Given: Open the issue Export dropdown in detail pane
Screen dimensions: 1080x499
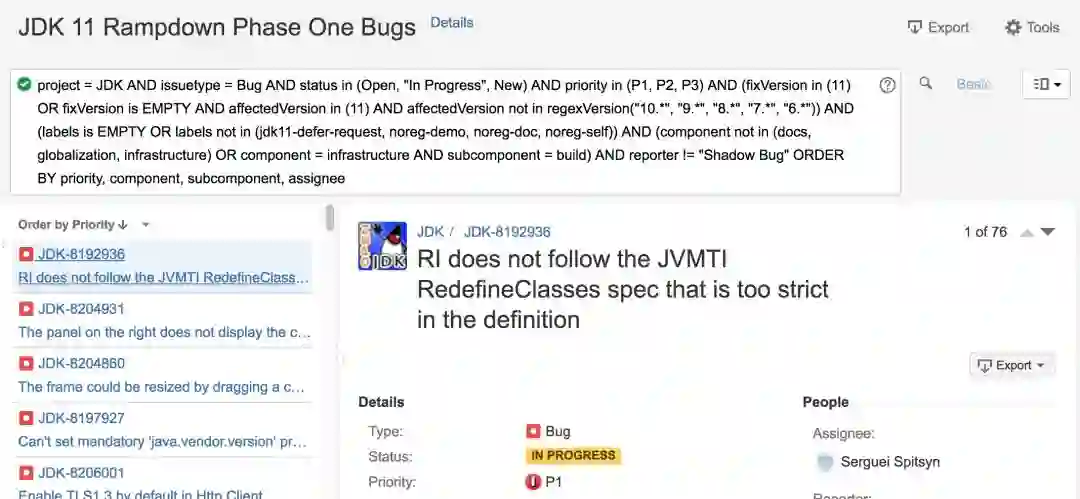Looking at the screenshot, I should coord(1012,365).
